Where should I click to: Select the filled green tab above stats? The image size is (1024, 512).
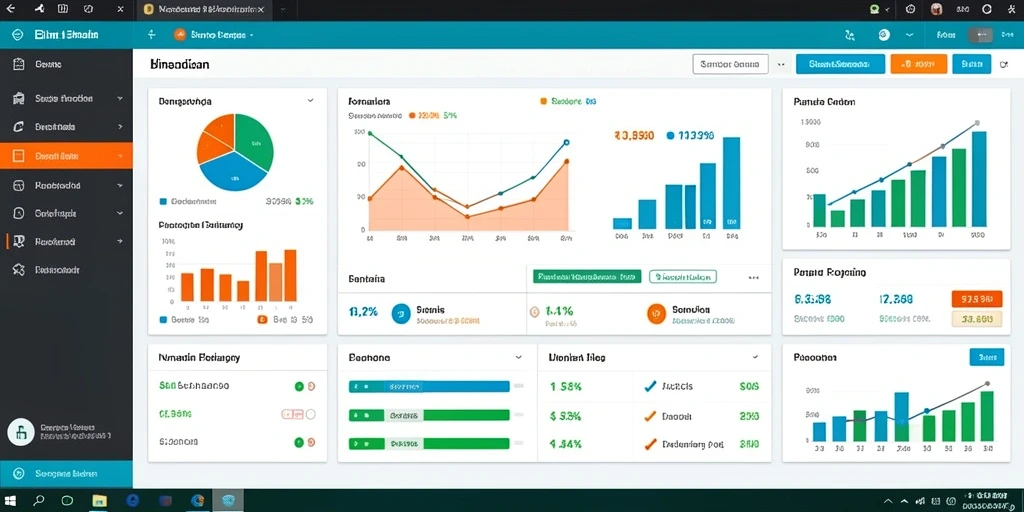point(587,277)
